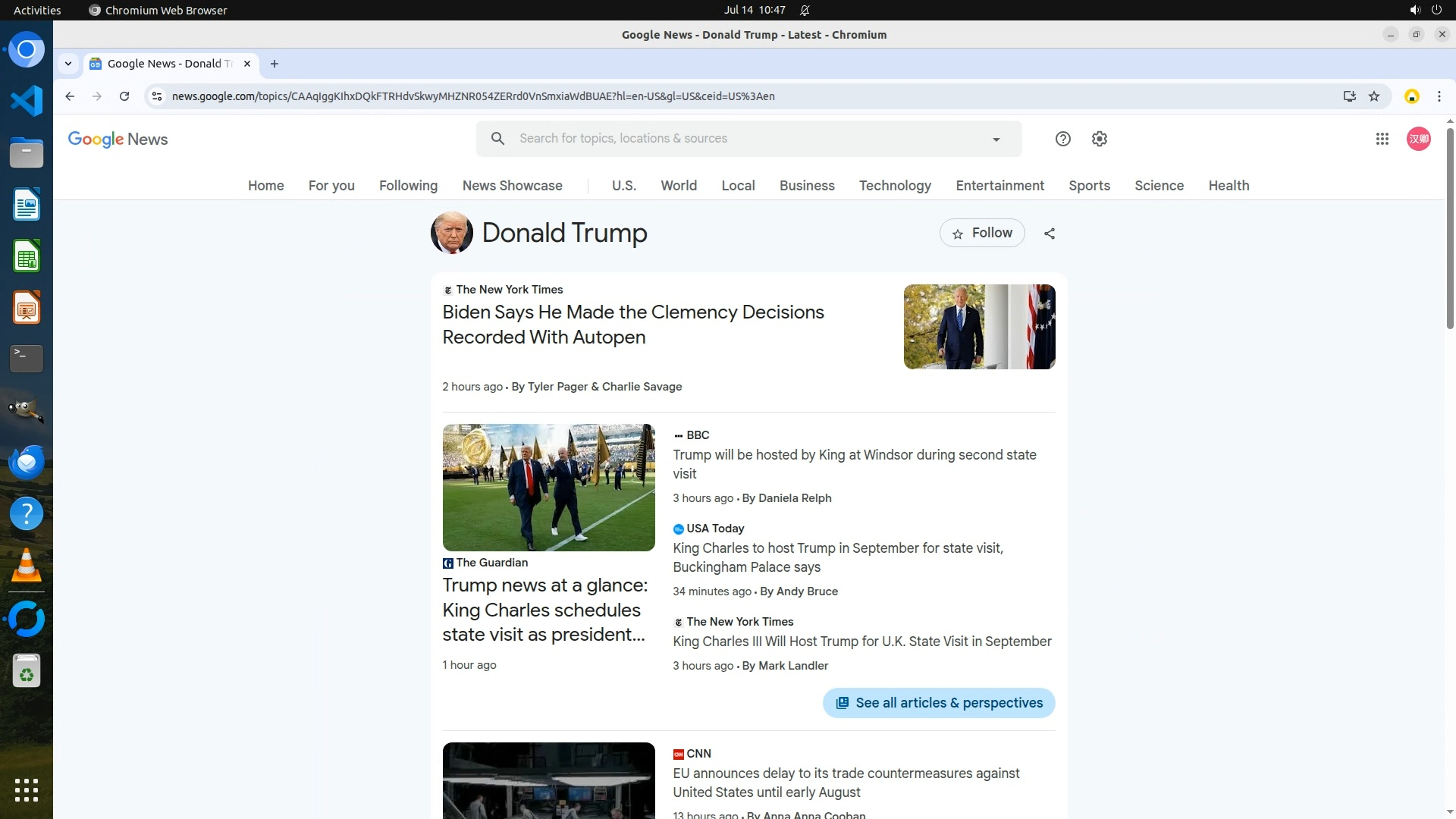
Task: Switch to the Technology section
Action: coord(894,186)
